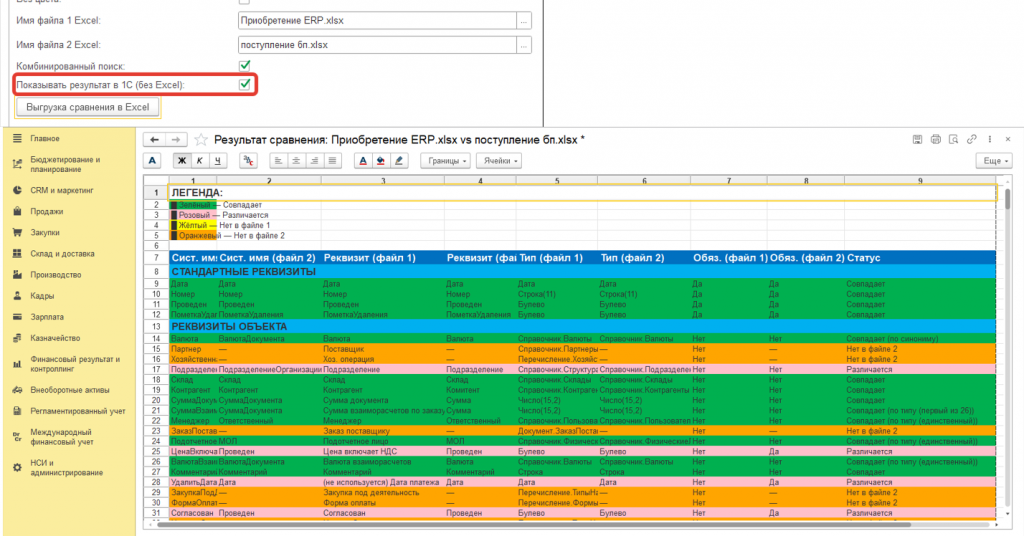Toggle Комбинированный поиск checkbox
1024x536 pixels.
pyautogui.click(x=245, y=65)
